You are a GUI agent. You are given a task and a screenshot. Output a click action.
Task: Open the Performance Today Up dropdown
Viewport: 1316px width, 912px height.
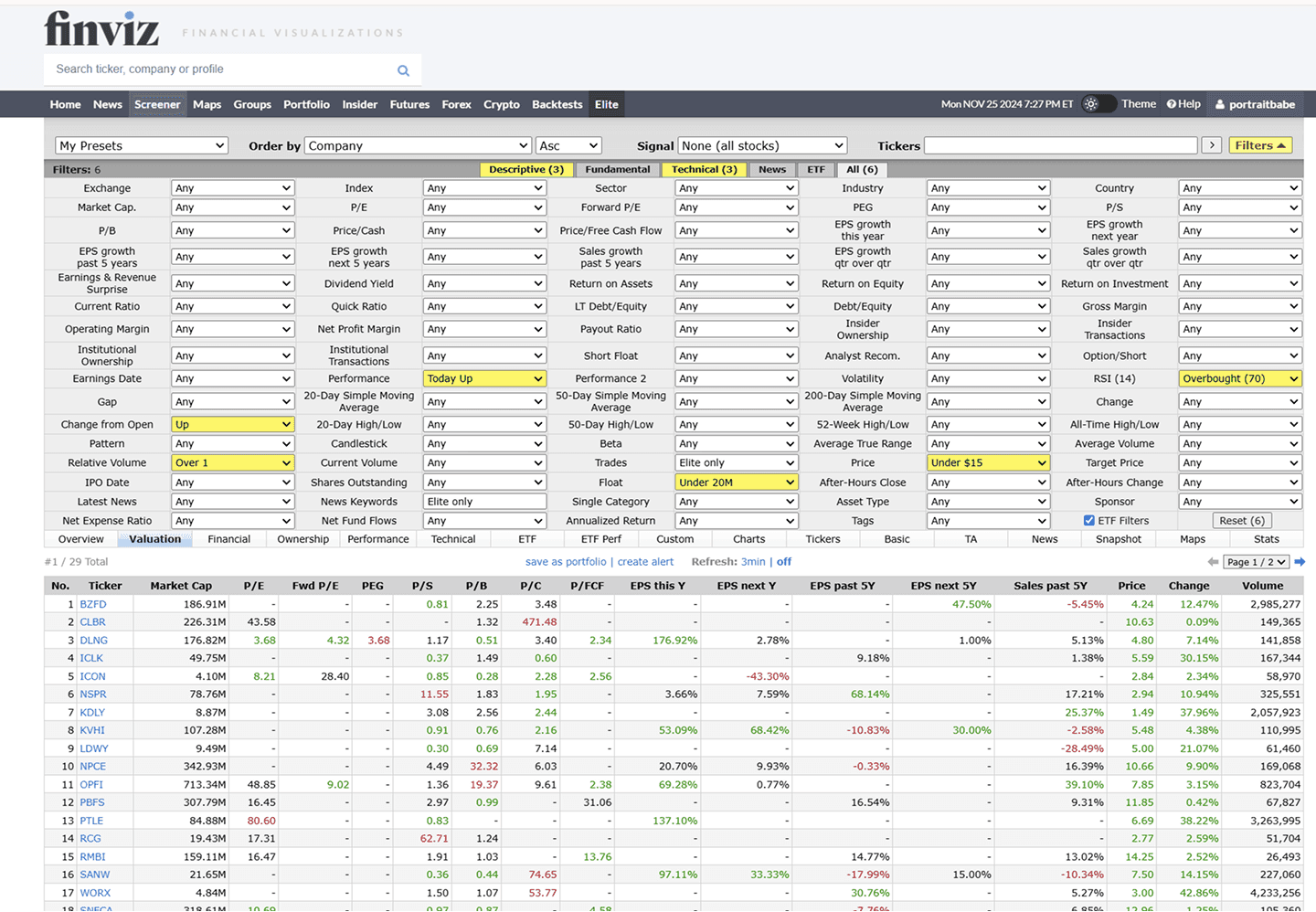coord(484,378)
